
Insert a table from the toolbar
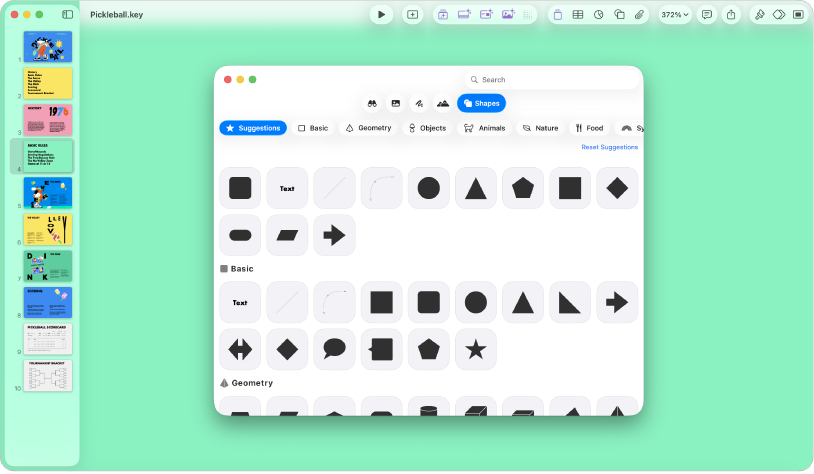(x=578, y=15)
